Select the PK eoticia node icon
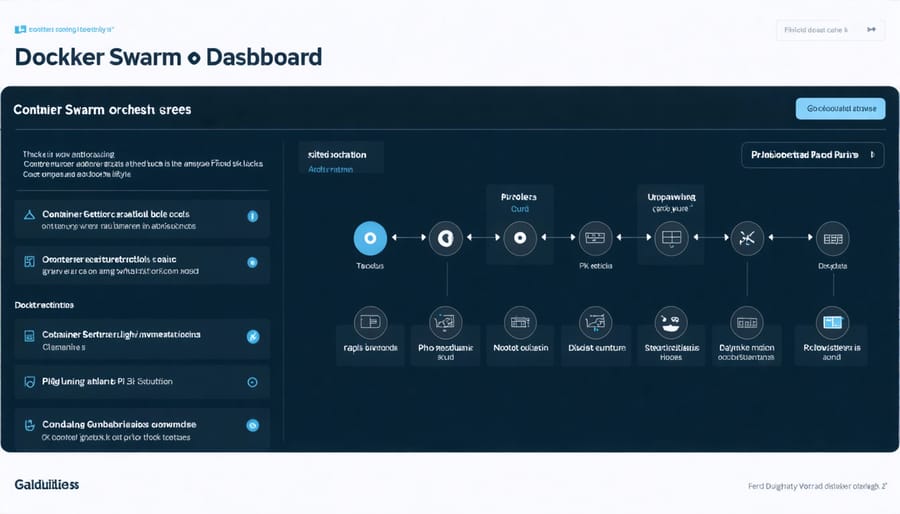Screen dimensions: 900x514 click(595, 238)
